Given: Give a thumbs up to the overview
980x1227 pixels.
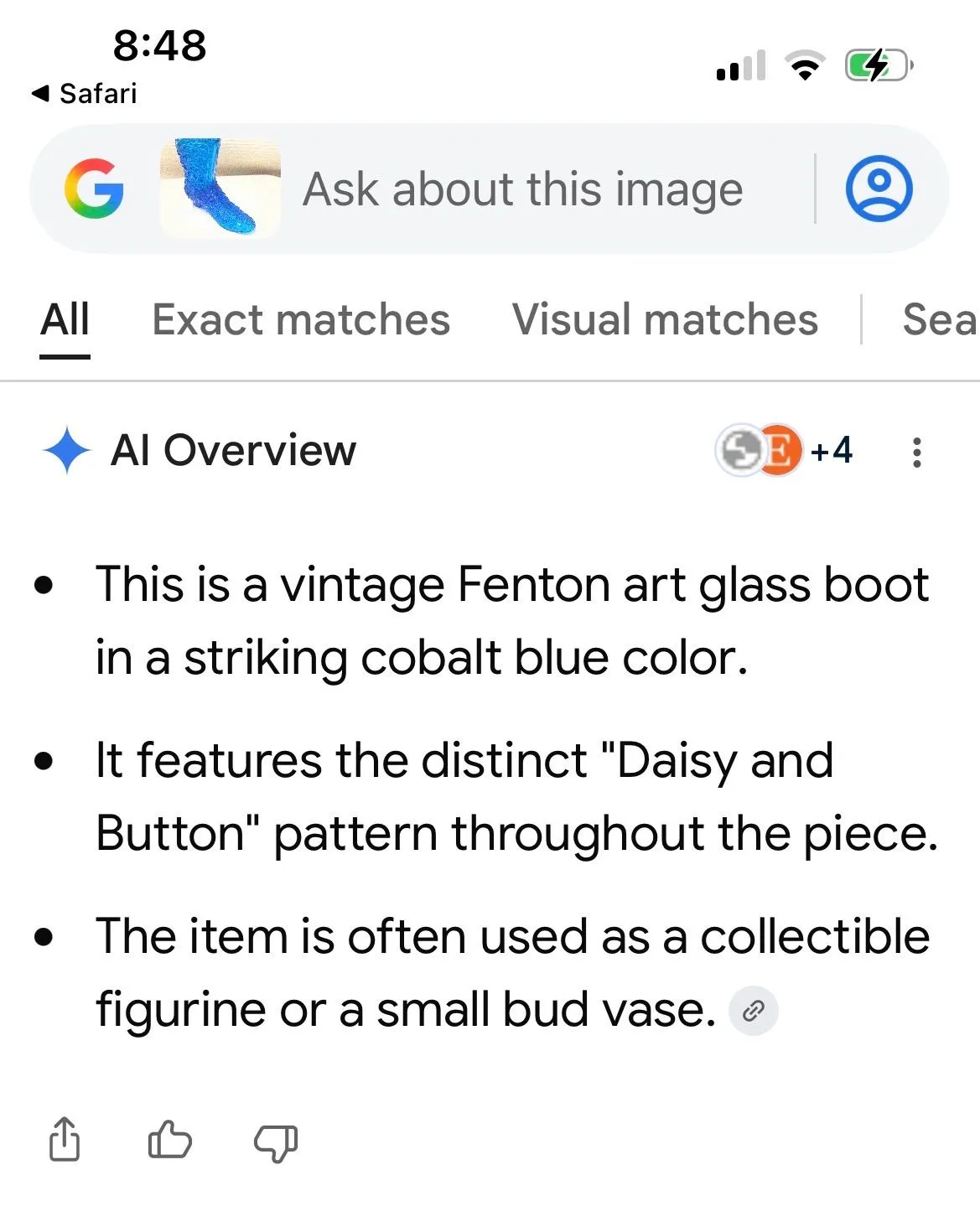Looking at the screenshot, I should (x=169, y=1140).
